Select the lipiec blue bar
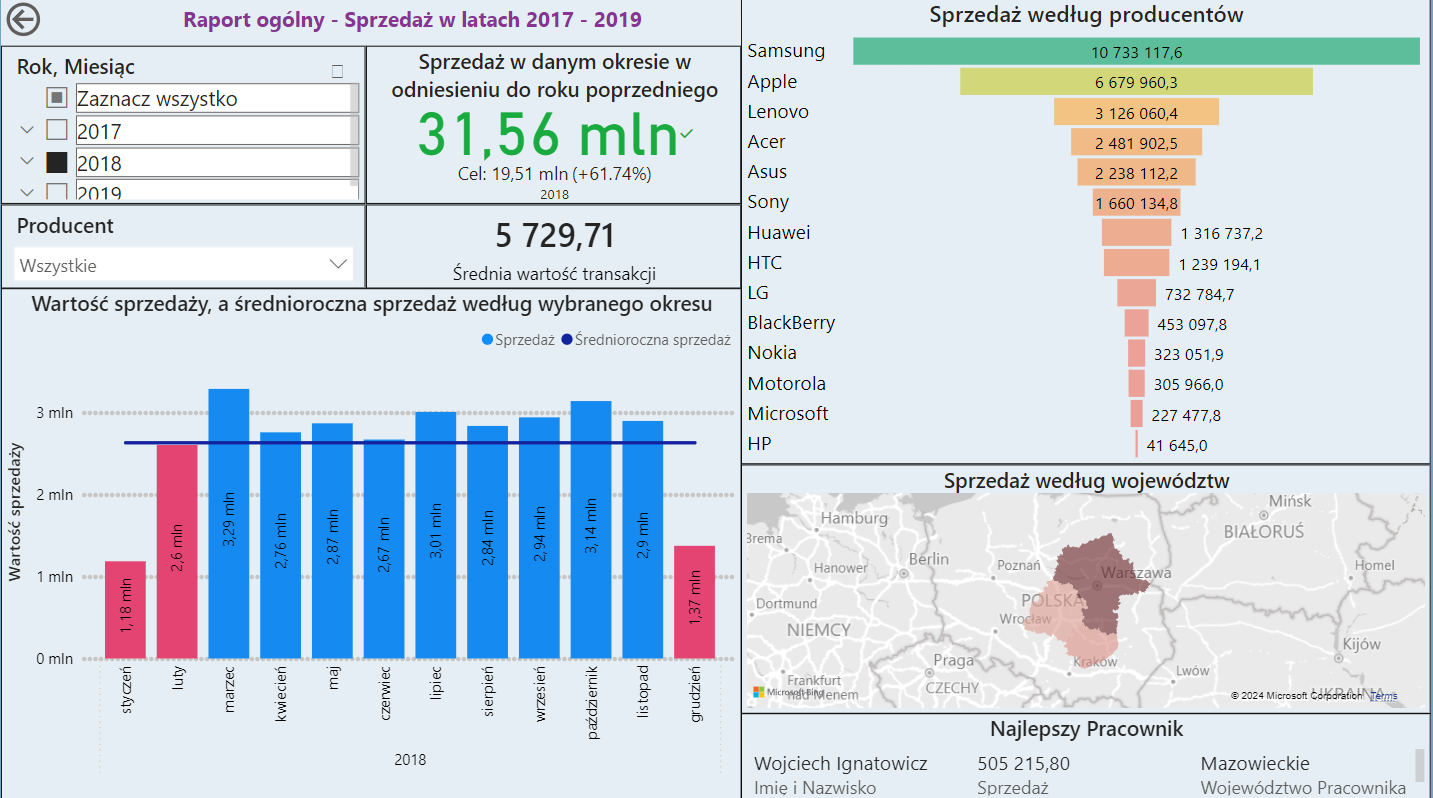The height and width of the screenshot is (798, 1433). coord(436,535)
